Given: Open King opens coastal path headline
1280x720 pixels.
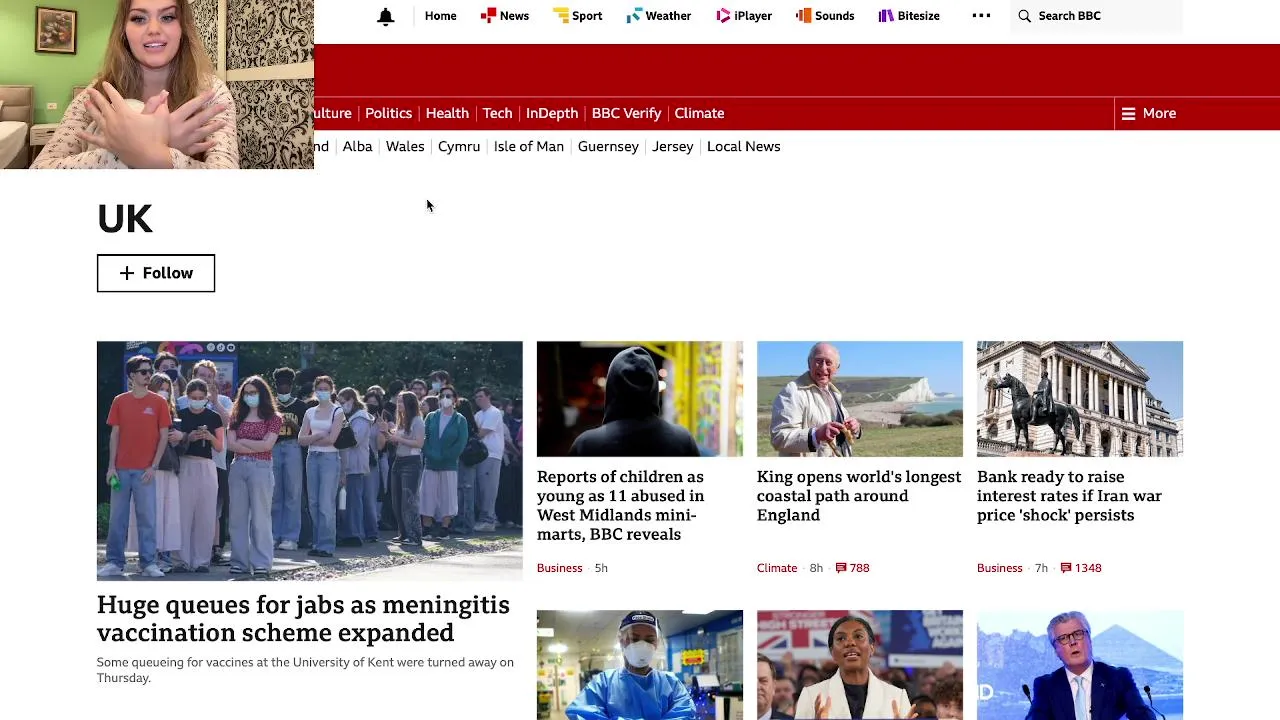Looking at the screenshot, I should (x=859, y=496).
